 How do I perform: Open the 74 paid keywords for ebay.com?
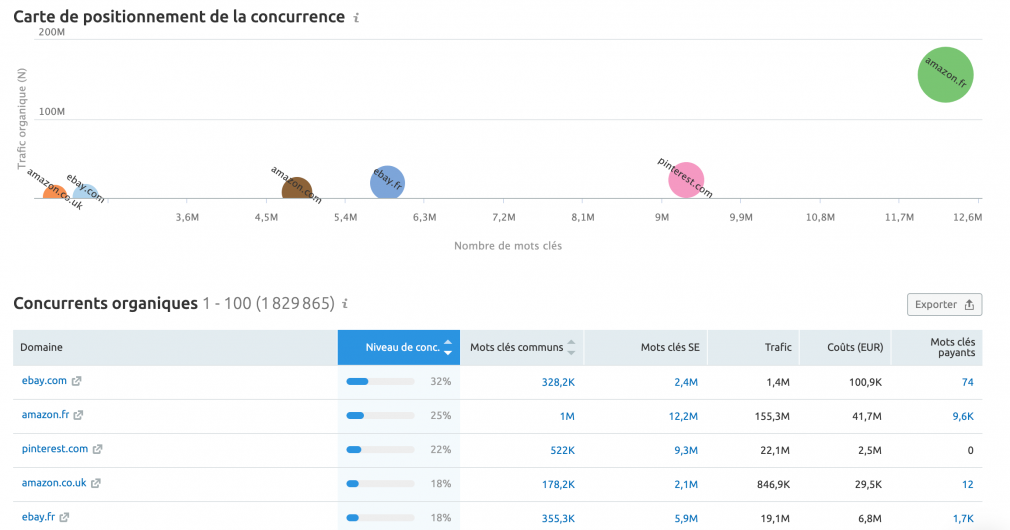tap(967, 382)
